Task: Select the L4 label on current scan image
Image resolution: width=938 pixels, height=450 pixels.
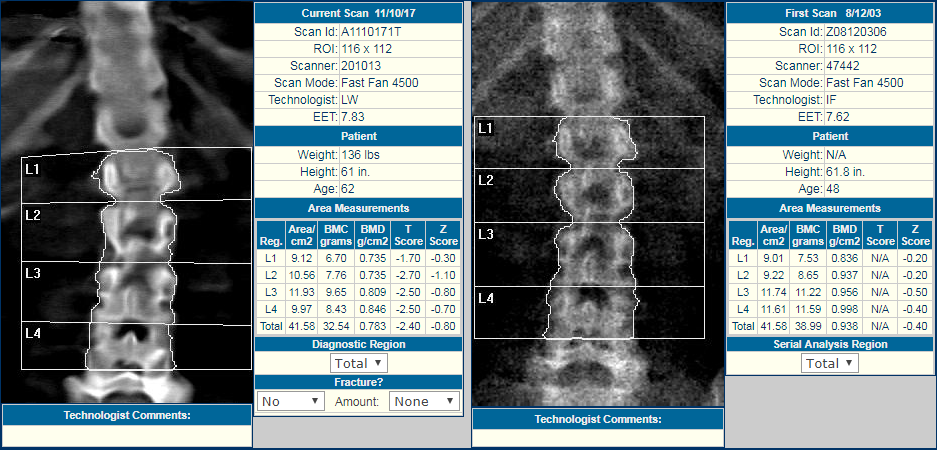Action: [33, 333]
